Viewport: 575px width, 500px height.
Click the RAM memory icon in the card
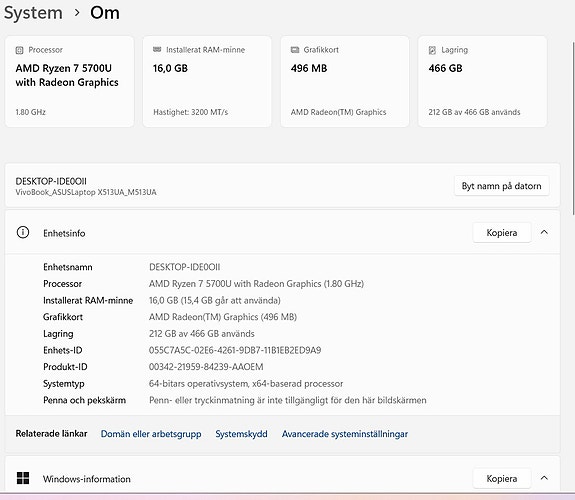tap(157, 50)
